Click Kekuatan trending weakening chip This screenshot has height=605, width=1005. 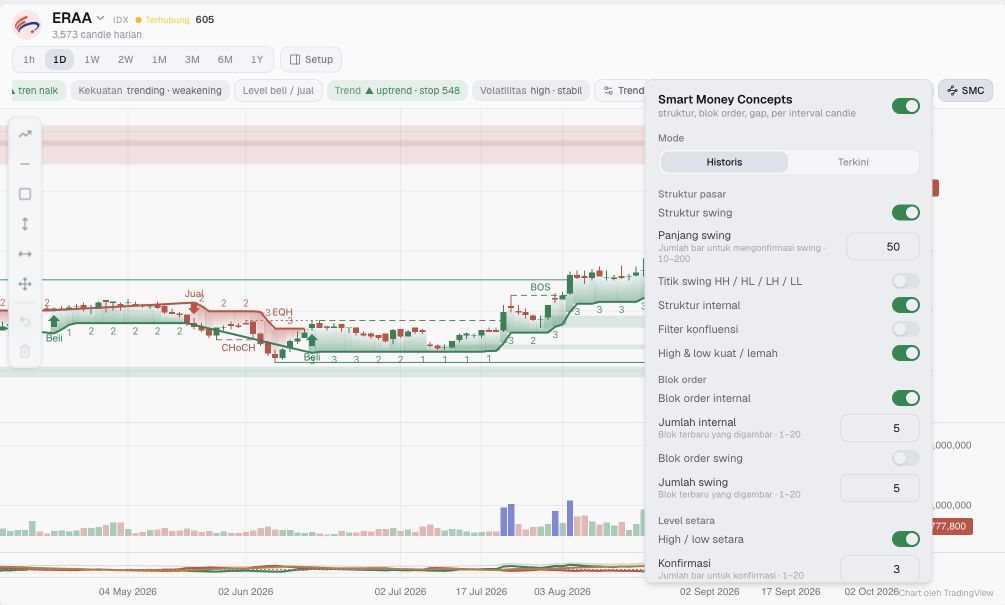[x=150, y=90]
